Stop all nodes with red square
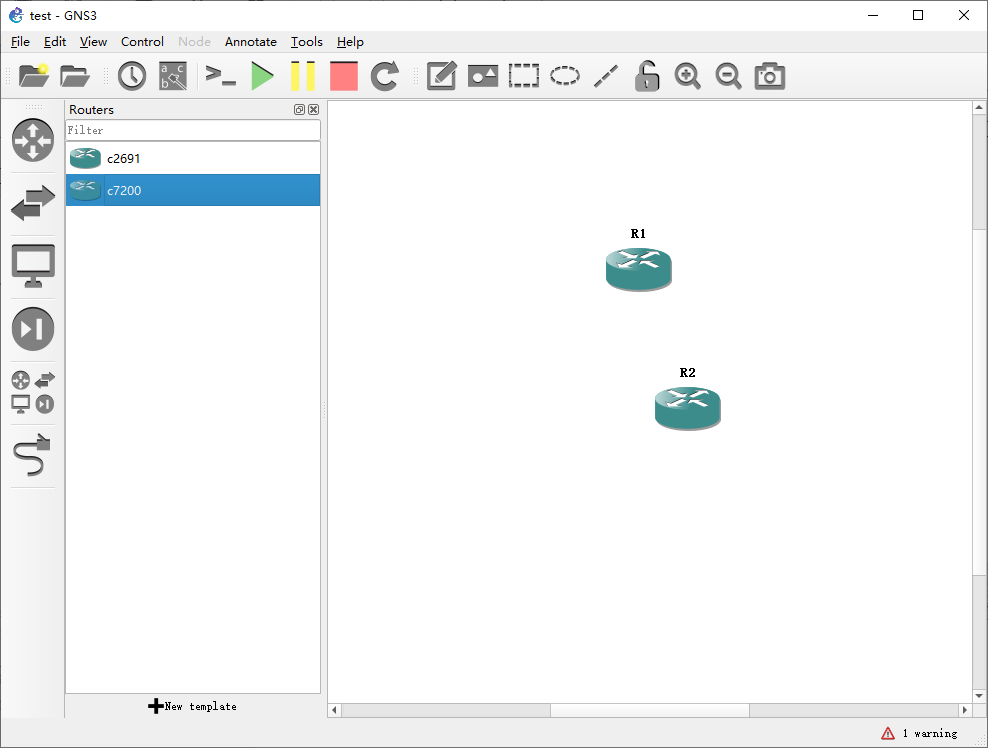 (344, 76)
